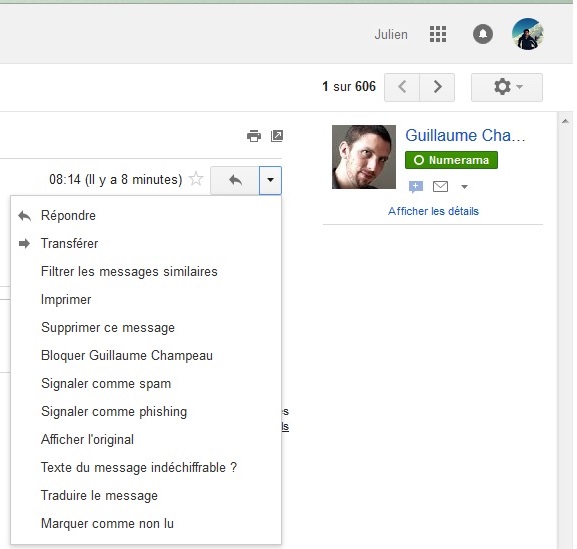
Task: Click the green Numerama circle label
Action: pos(451,160)
